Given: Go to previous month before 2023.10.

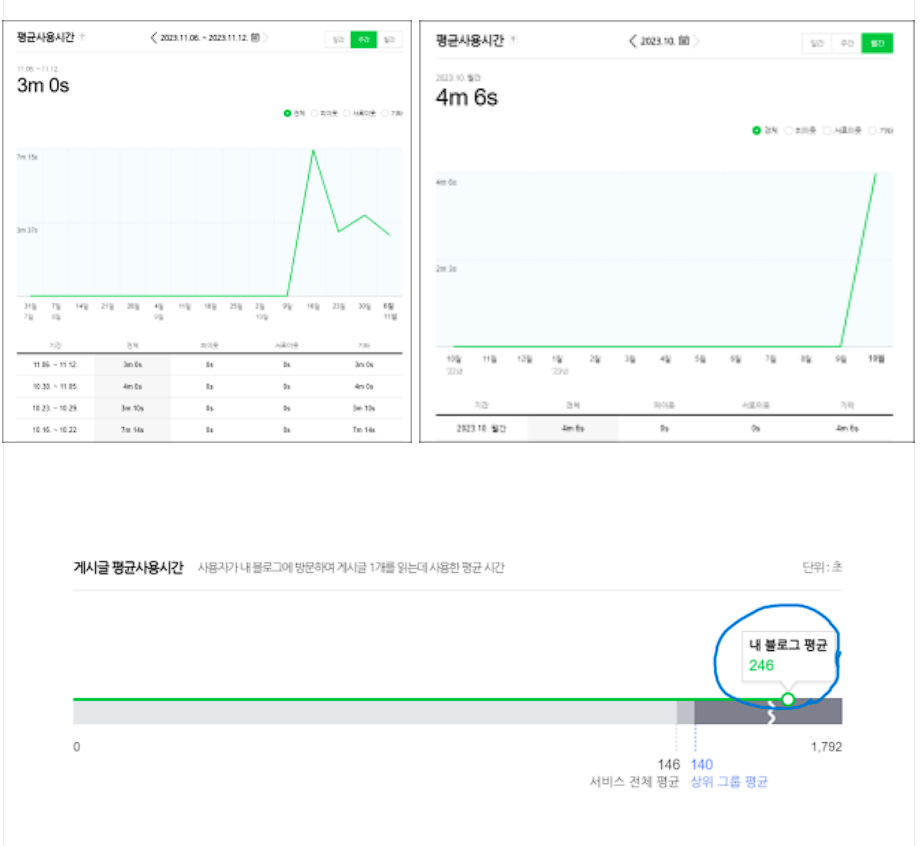Looking at the screenshot, I should click(x=633, y=41).
